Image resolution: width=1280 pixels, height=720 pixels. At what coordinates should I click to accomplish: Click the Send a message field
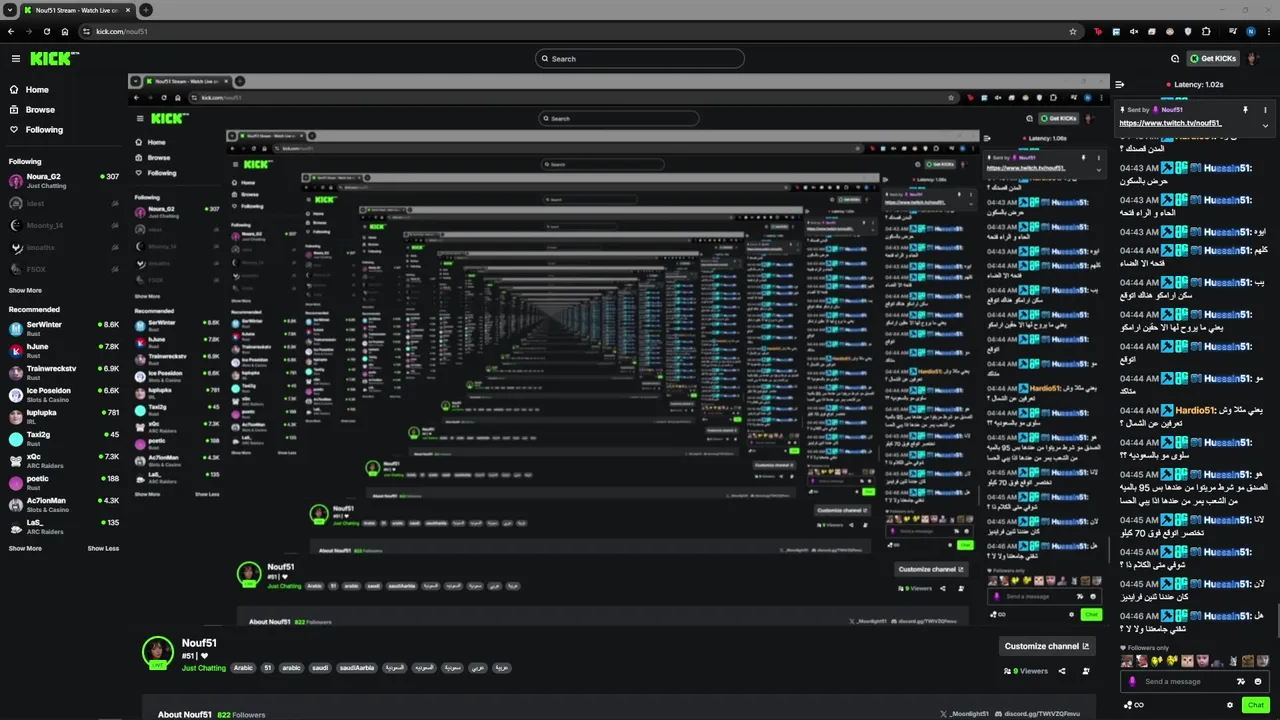tap(1195, 681)
